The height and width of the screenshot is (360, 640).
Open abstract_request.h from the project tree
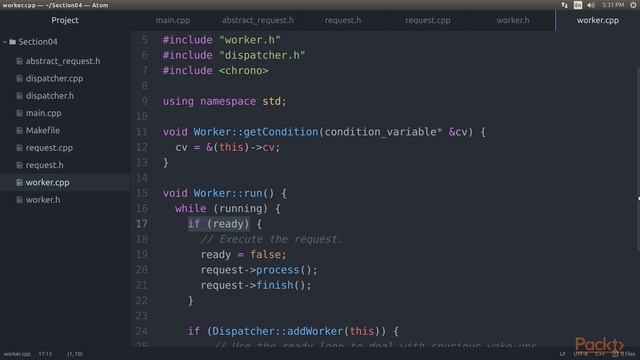[63, 61]
